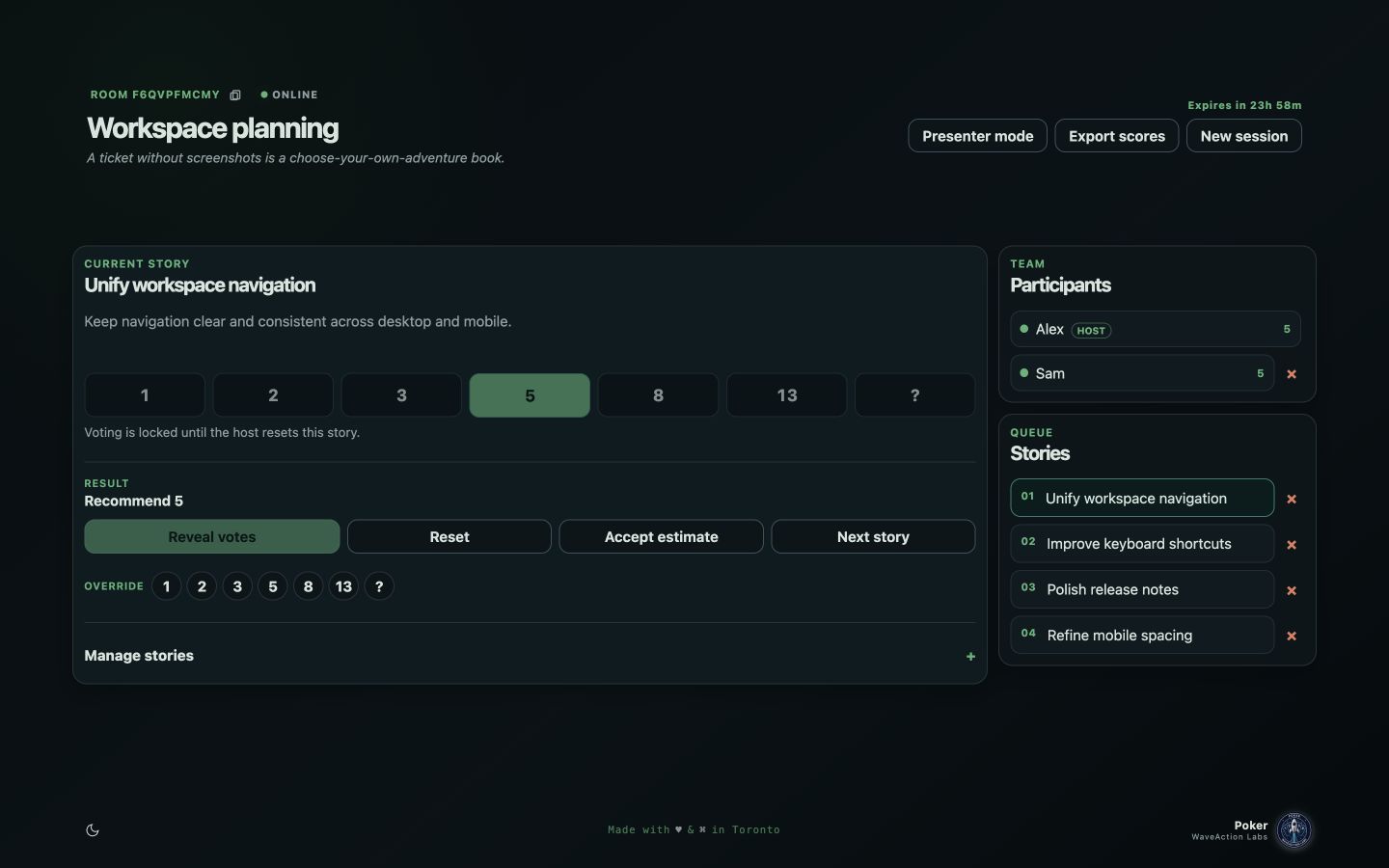1389x868 pixels.
Task: Click the Workspace planning title
Action: pyautogui.click(x=213, y=128)
